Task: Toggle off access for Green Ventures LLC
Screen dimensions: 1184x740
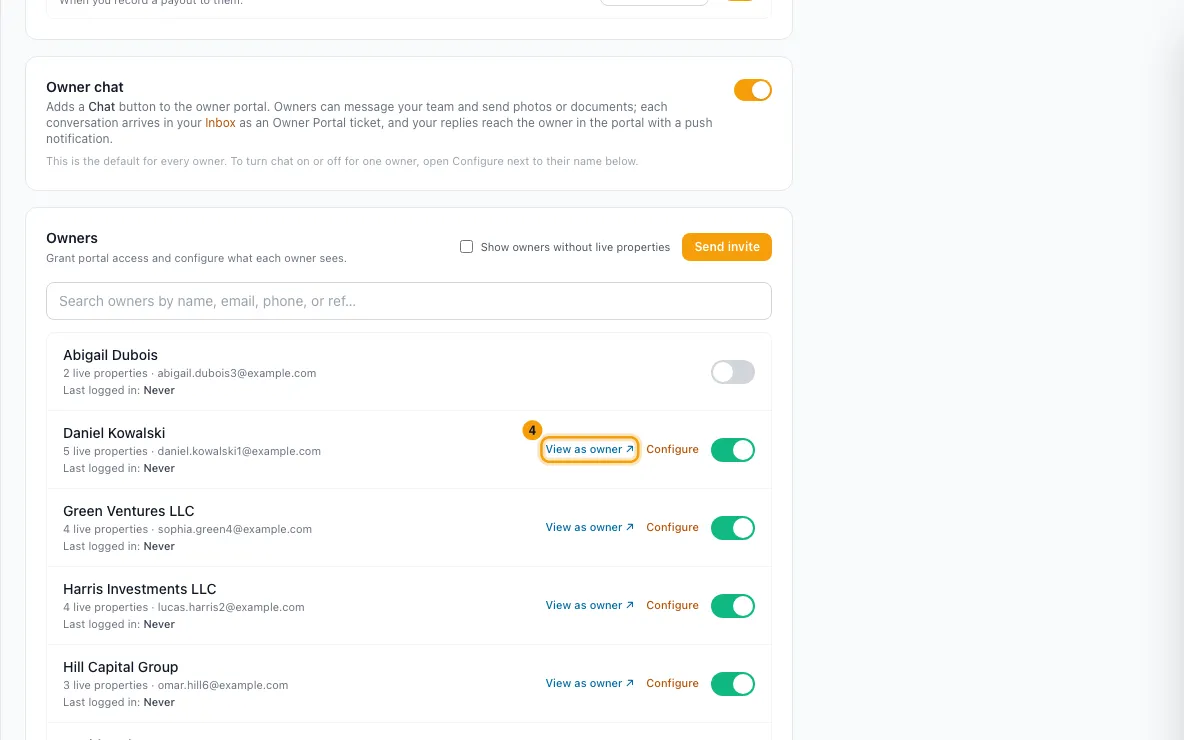Action: pos(732,528)
